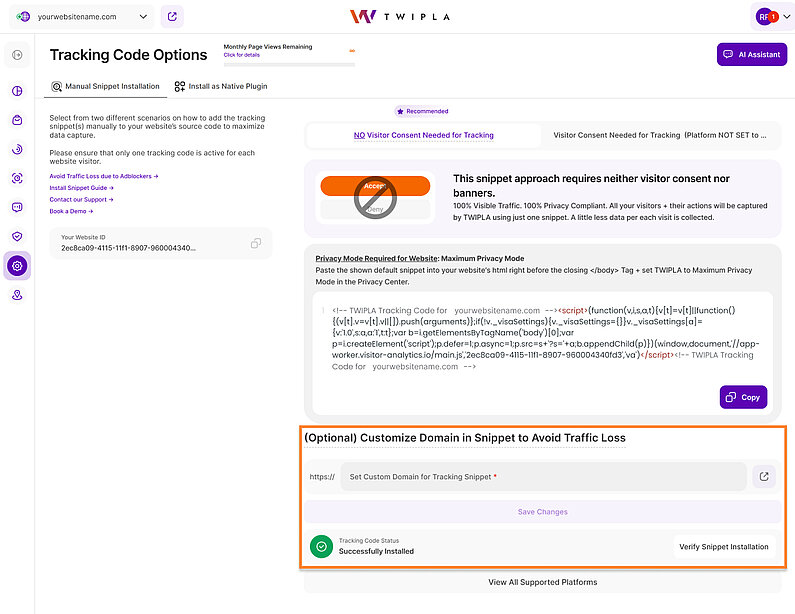Open the privacy shield sidebar icon
Viewport: 795px width, 614px height.
coord(17,236)
